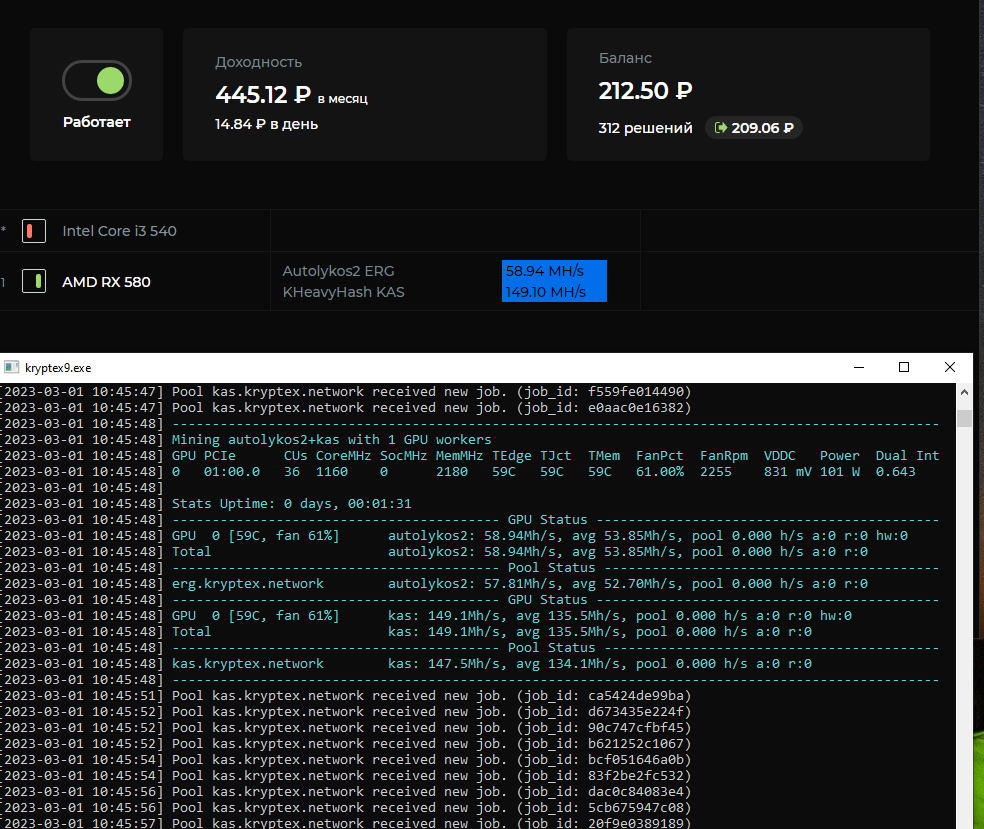Click the FanRpm 2255 value in console
This screenshot has height=829, width=984.
716,472
